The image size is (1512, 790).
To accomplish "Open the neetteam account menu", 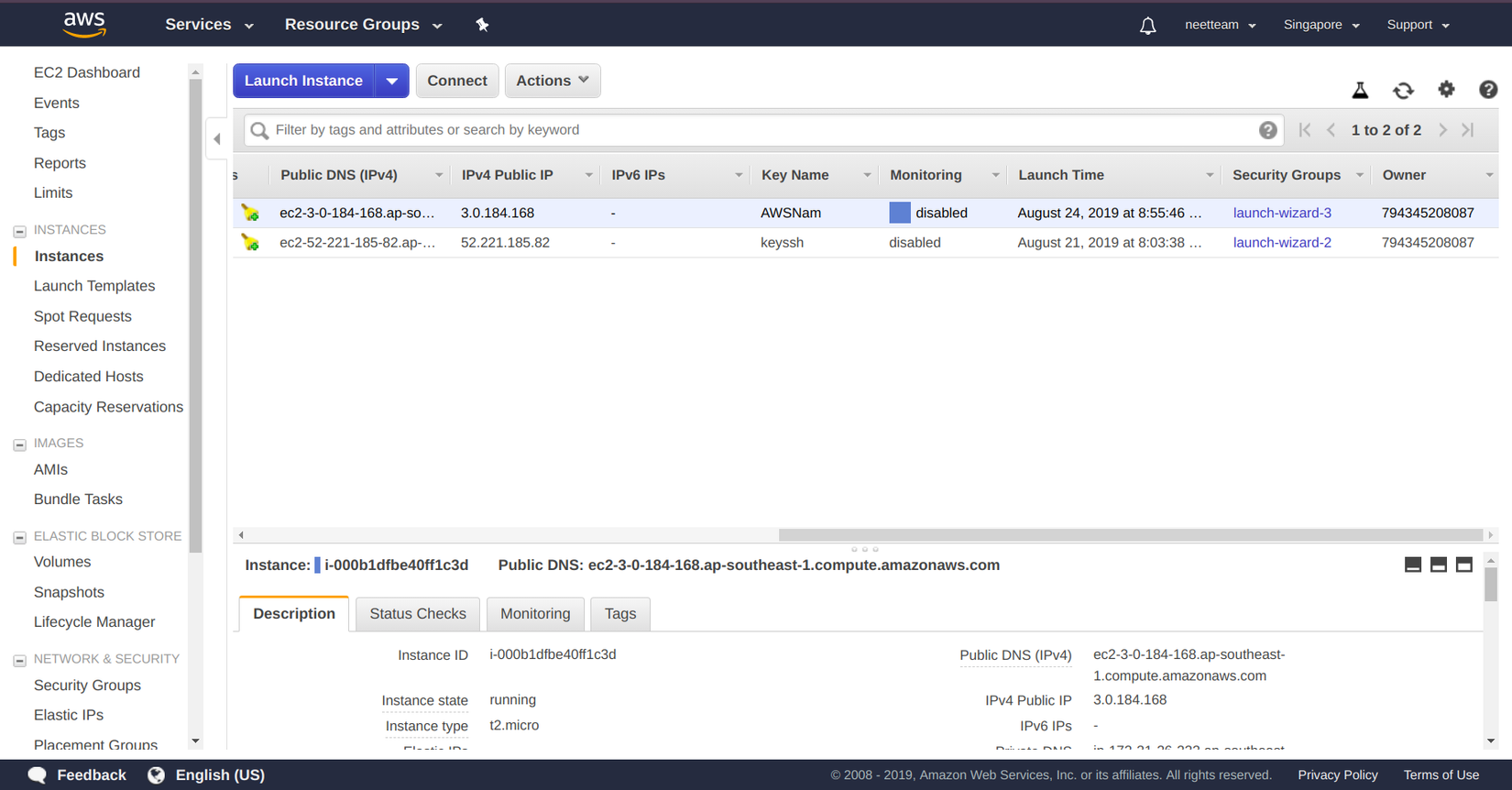I will [x=1220, y=25].
